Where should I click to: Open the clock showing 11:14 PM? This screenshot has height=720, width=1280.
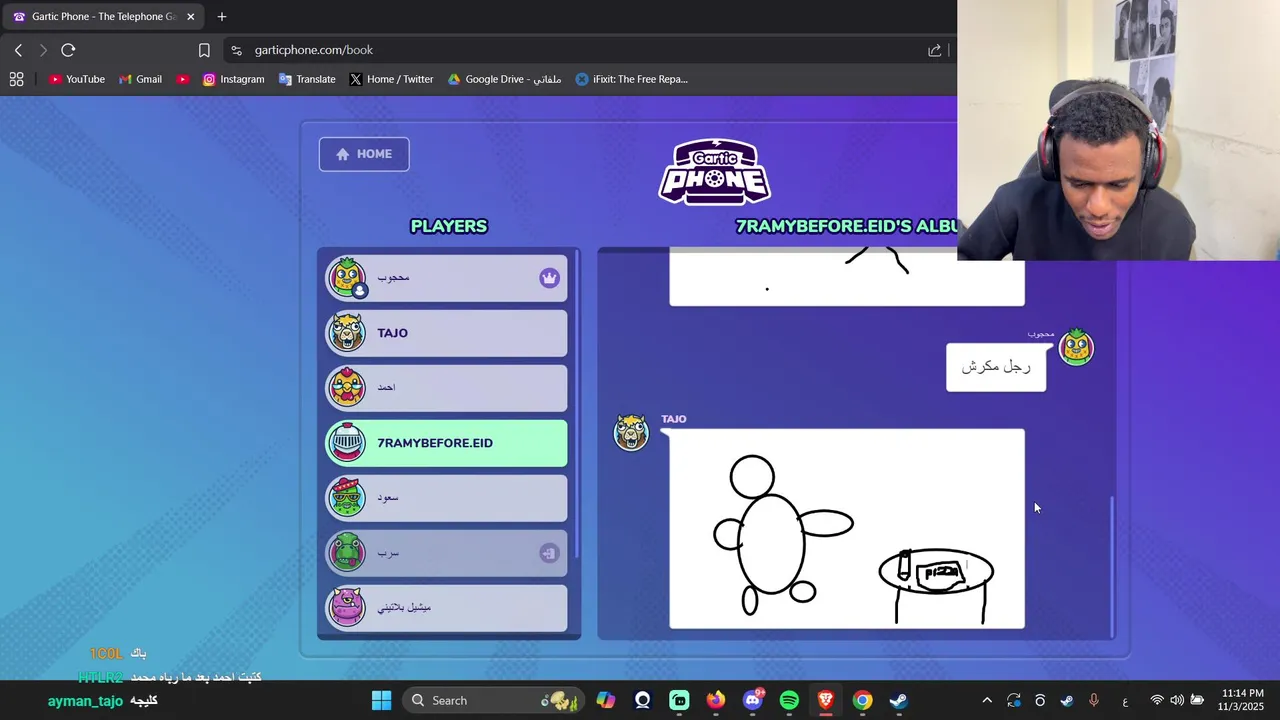(1242, 700)
